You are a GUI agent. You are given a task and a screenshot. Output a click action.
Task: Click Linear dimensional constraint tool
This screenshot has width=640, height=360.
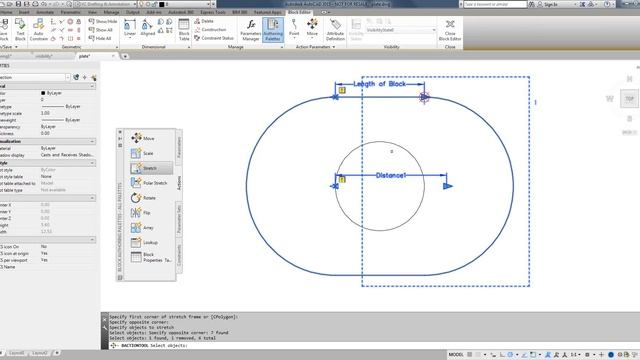130,29
